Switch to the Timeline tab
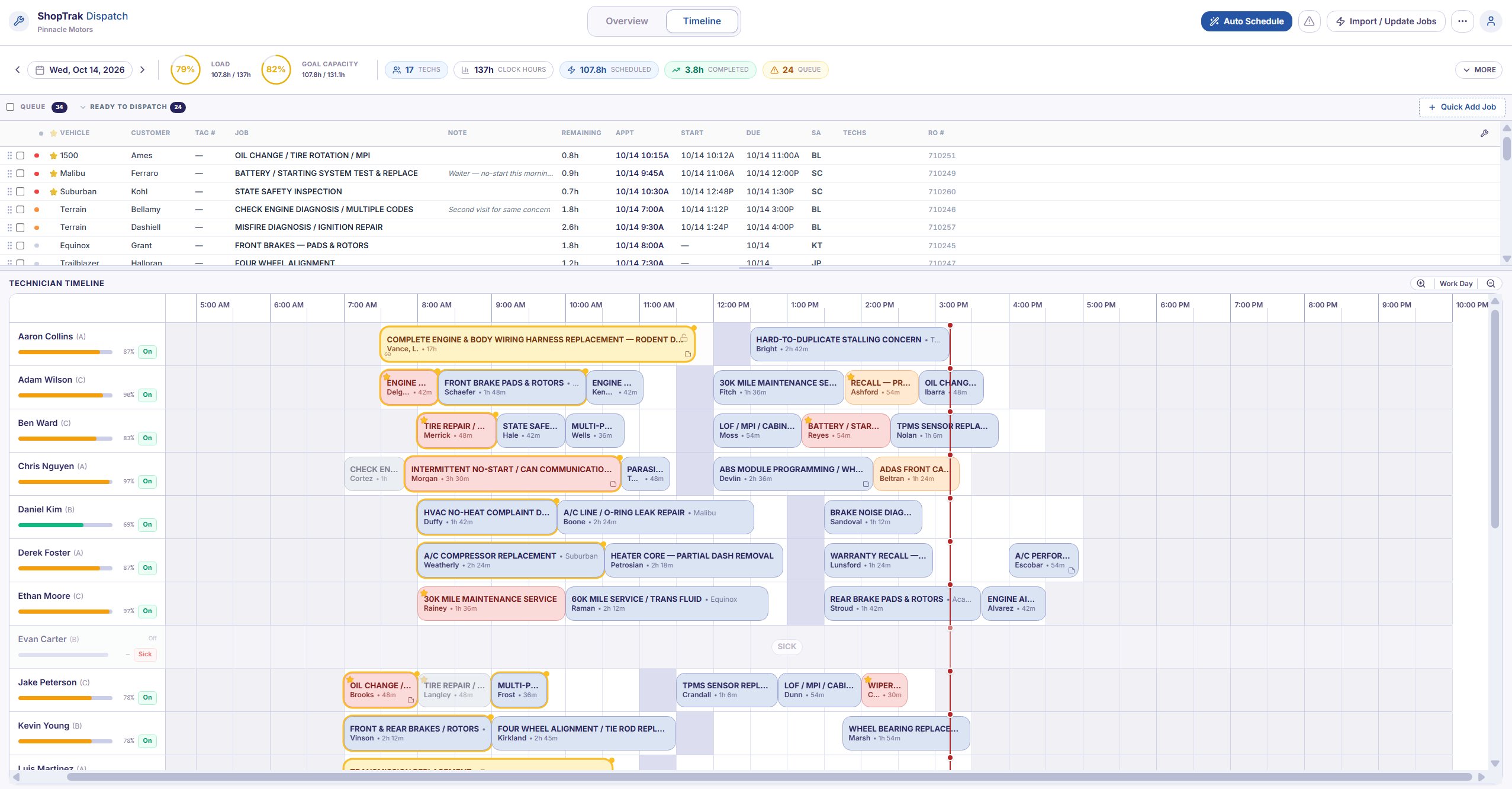Screen dimensions: 1512x789 702,21
